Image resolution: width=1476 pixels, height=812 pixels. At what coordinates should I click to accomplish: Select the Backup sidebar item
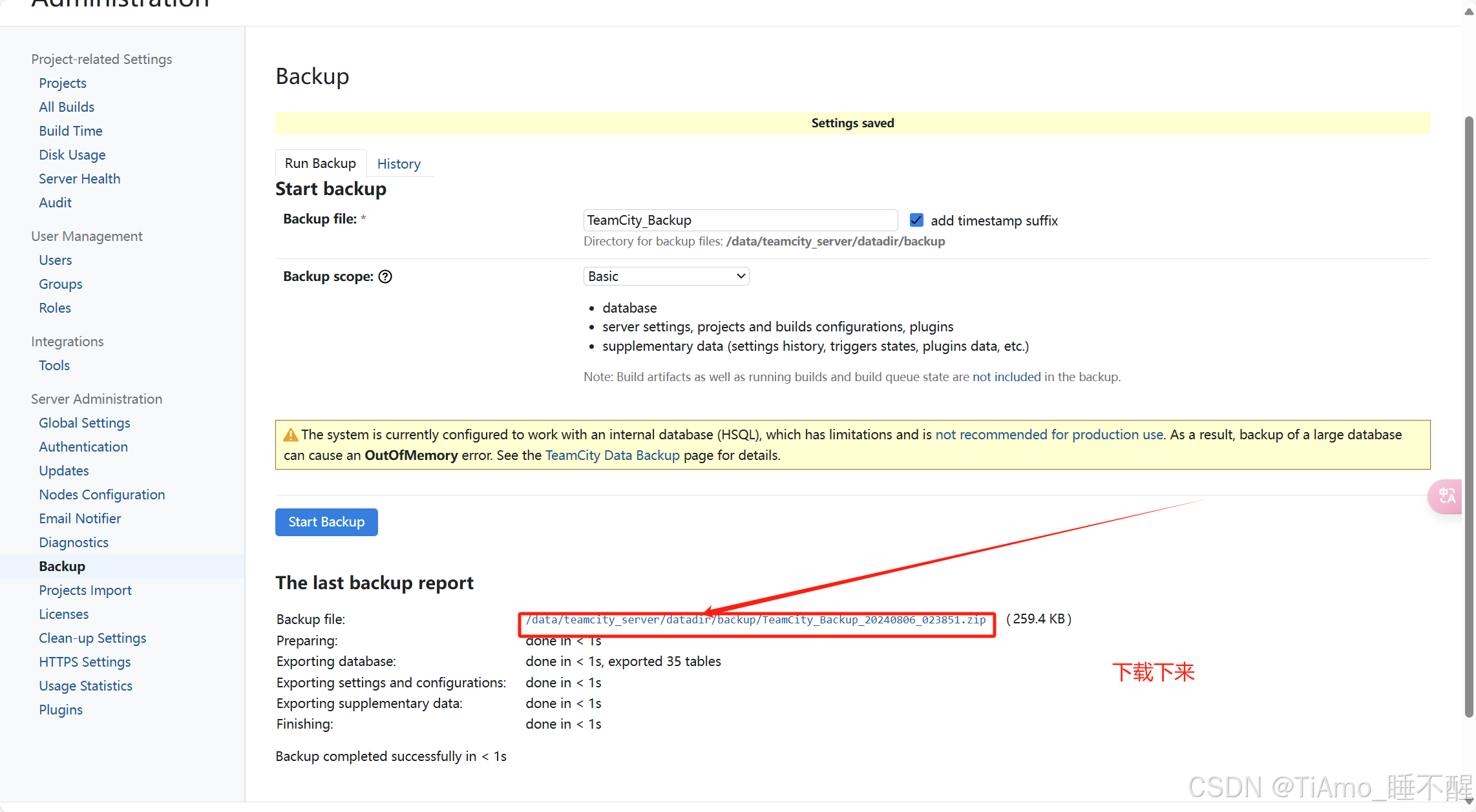click(62, 567)
